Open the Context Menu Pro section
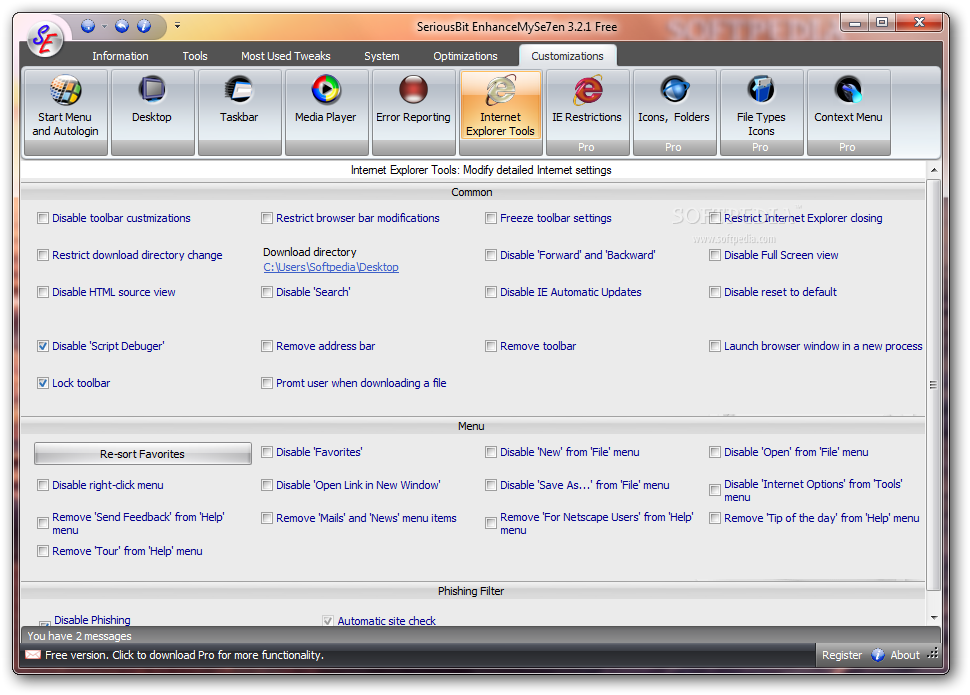The image size is (970, 695). point(848,112)
